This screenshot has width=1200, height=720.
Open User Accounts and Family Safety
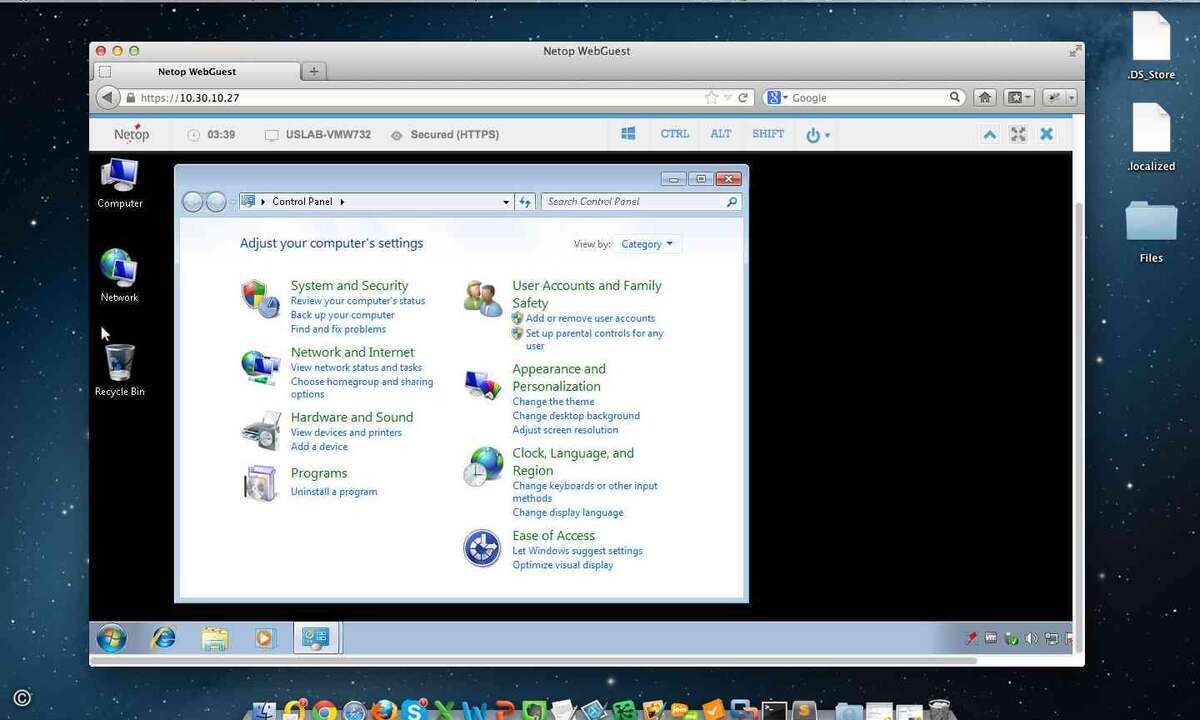[x=587, y=294]
